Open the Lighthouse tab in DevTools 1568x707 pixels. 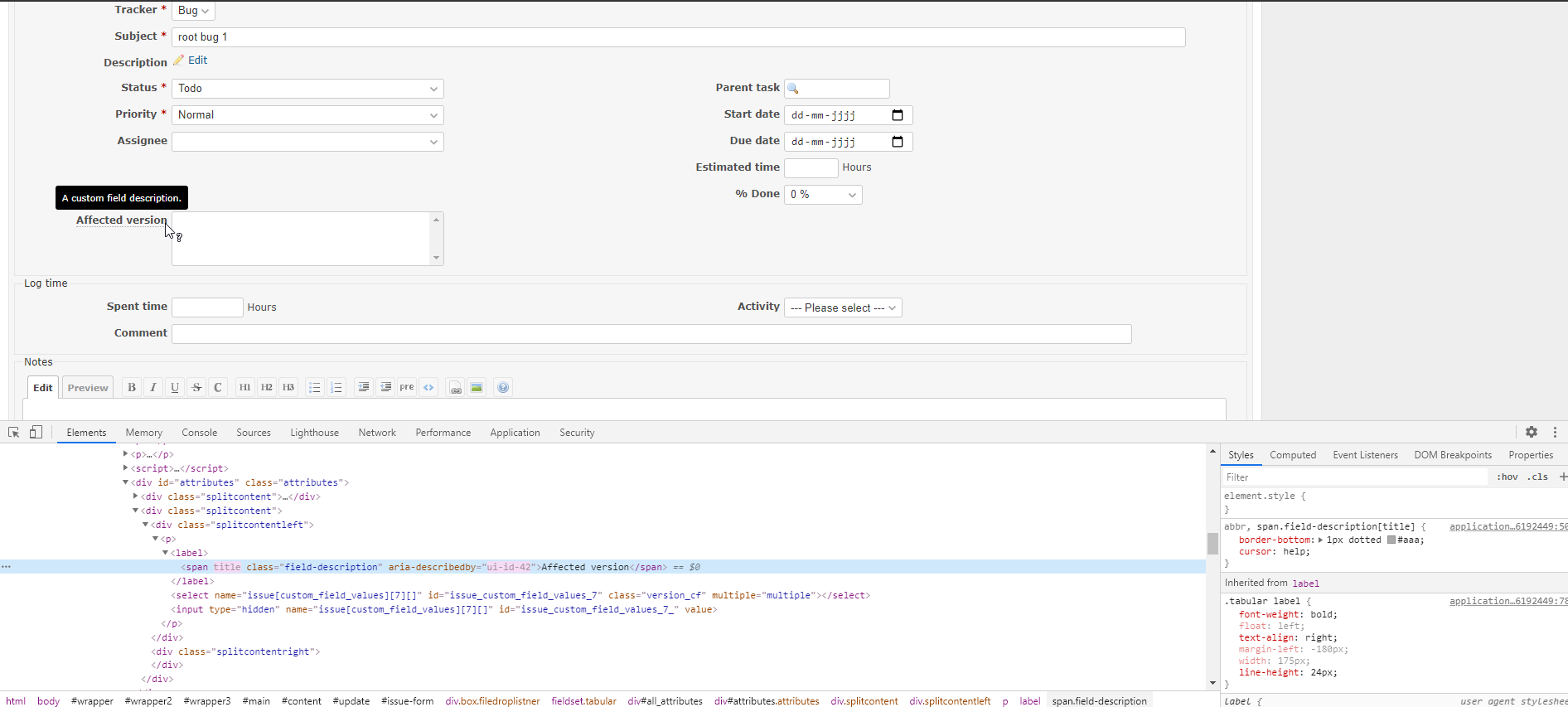click(x=315, y=433)
